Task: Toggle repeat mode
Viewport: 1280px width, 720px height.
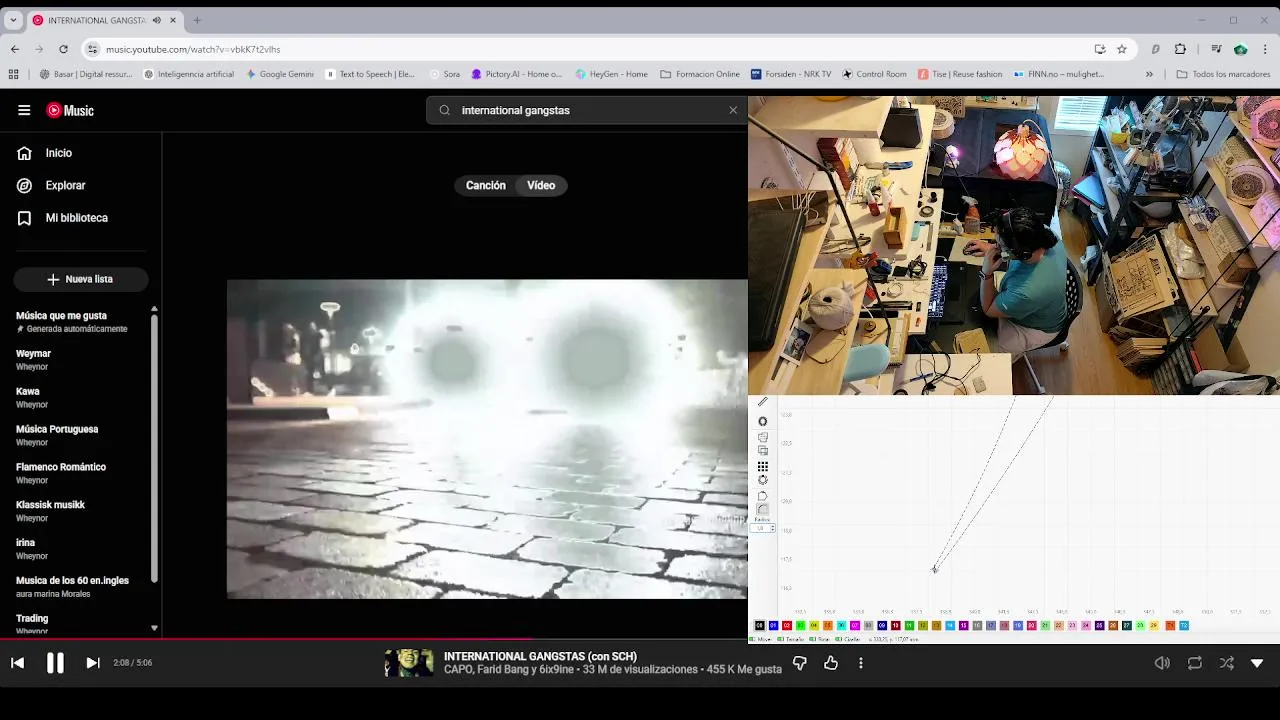Action: click(x=1195, y=662)
